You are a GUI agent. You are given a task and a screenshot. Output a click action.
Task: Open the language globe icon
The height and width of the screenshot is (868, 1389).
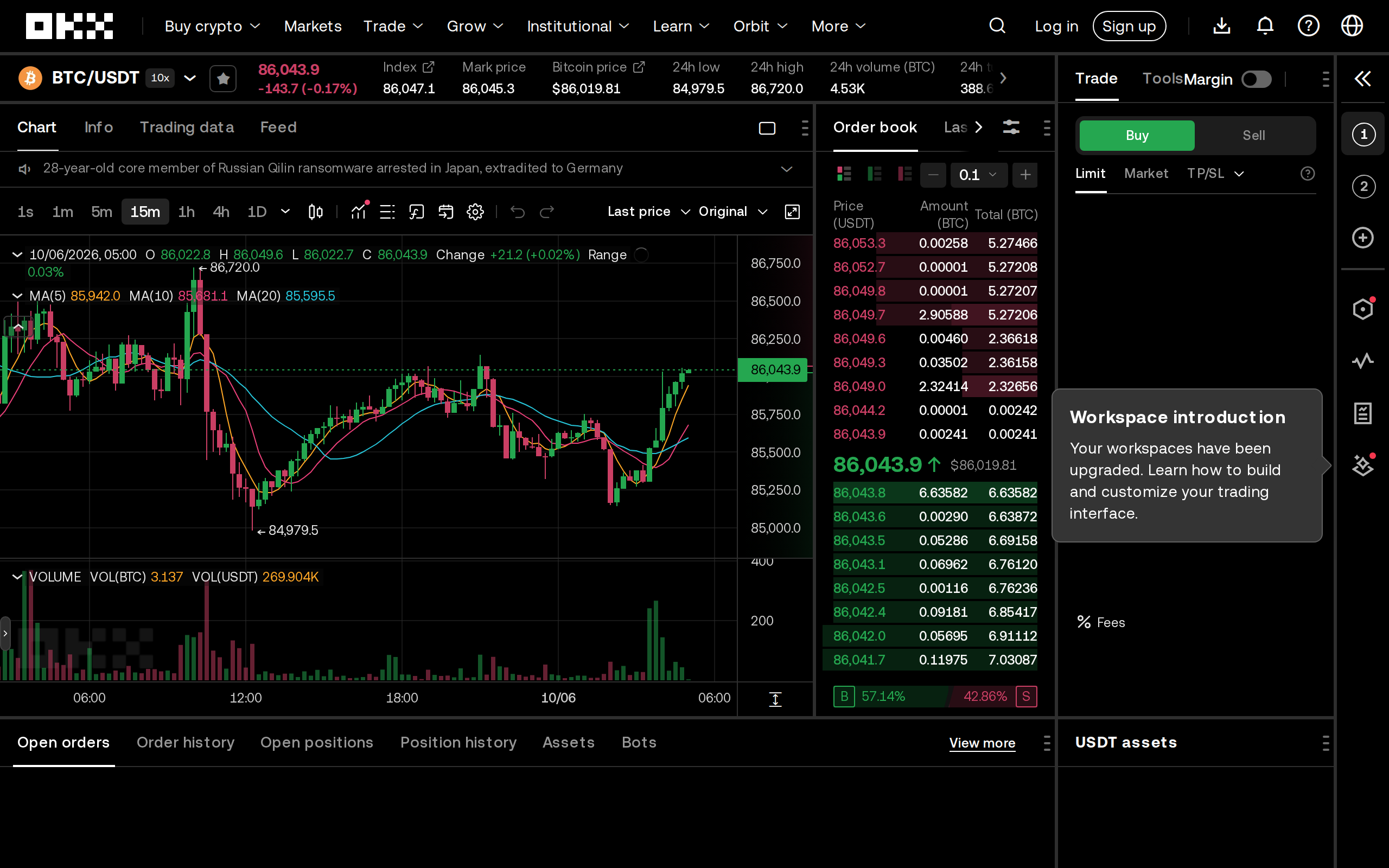click(x=1352, y=26)
